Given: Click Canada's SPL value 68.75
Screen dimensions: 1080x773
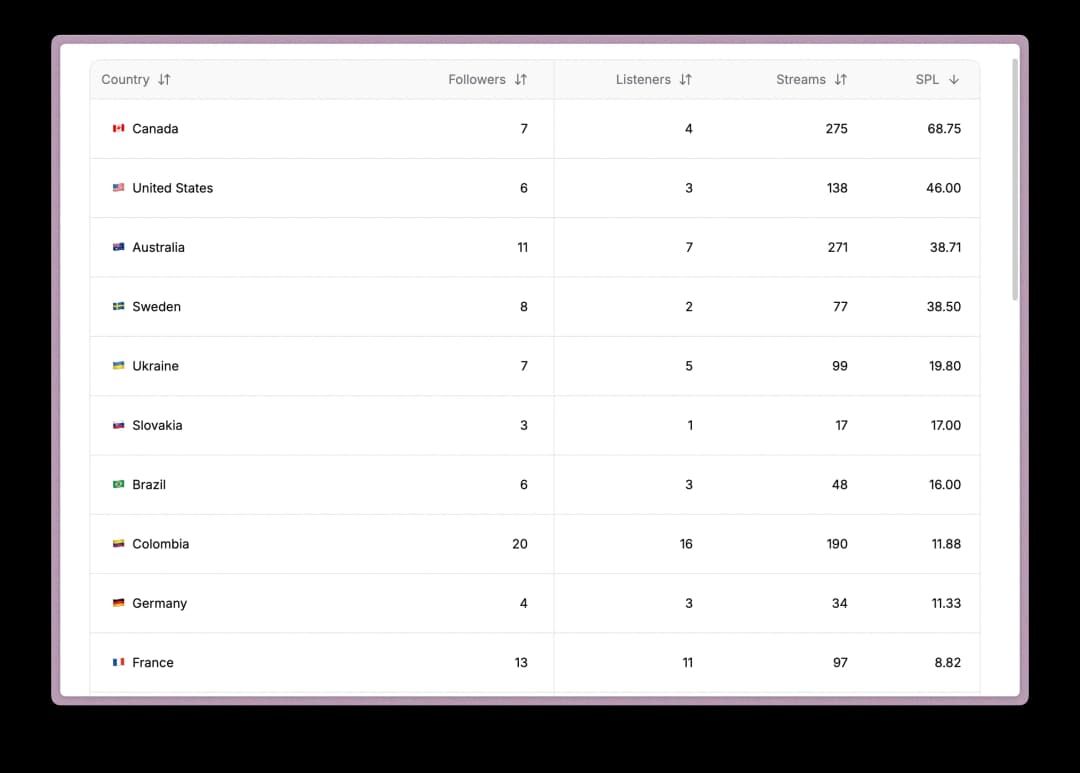Looking at the screenshot, I should click(x=944, y=129).
